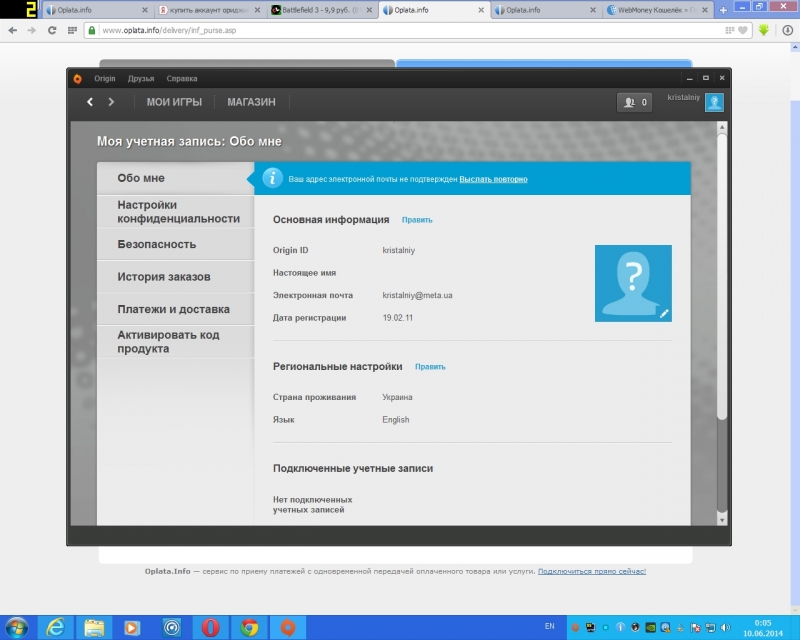The image size is (800, 640).
Task: Open История заказов section
Action: click(x=176, y=277)
